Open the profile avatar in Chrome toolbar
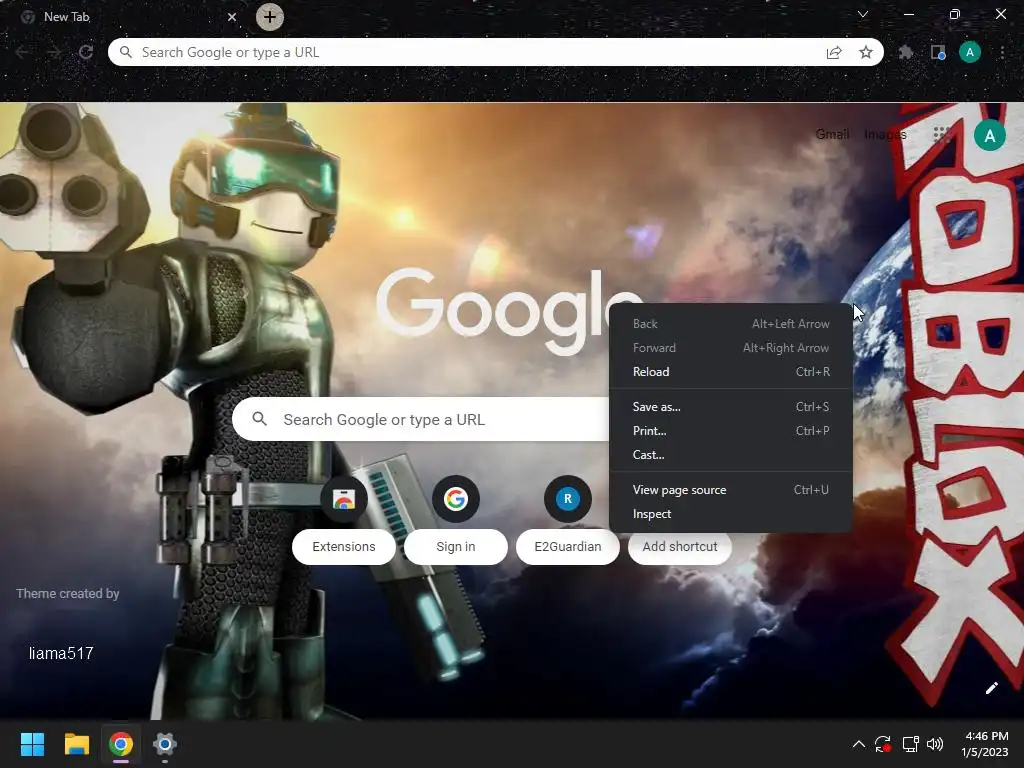The height and width of the screenshot is (768, 1024). tap(970, 52)
